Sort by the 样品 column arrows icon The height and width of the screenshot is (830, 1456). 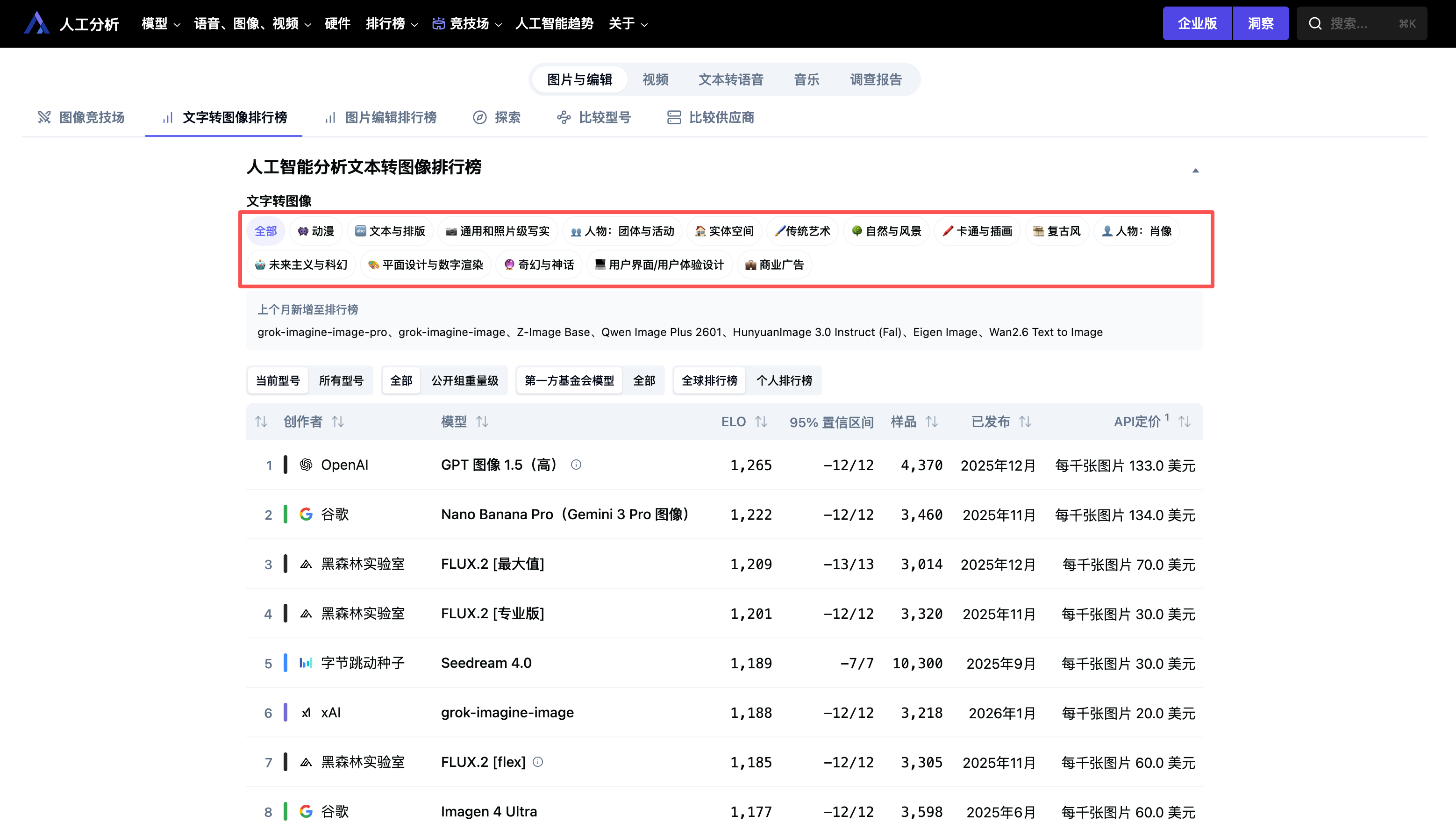click(932, 422)
